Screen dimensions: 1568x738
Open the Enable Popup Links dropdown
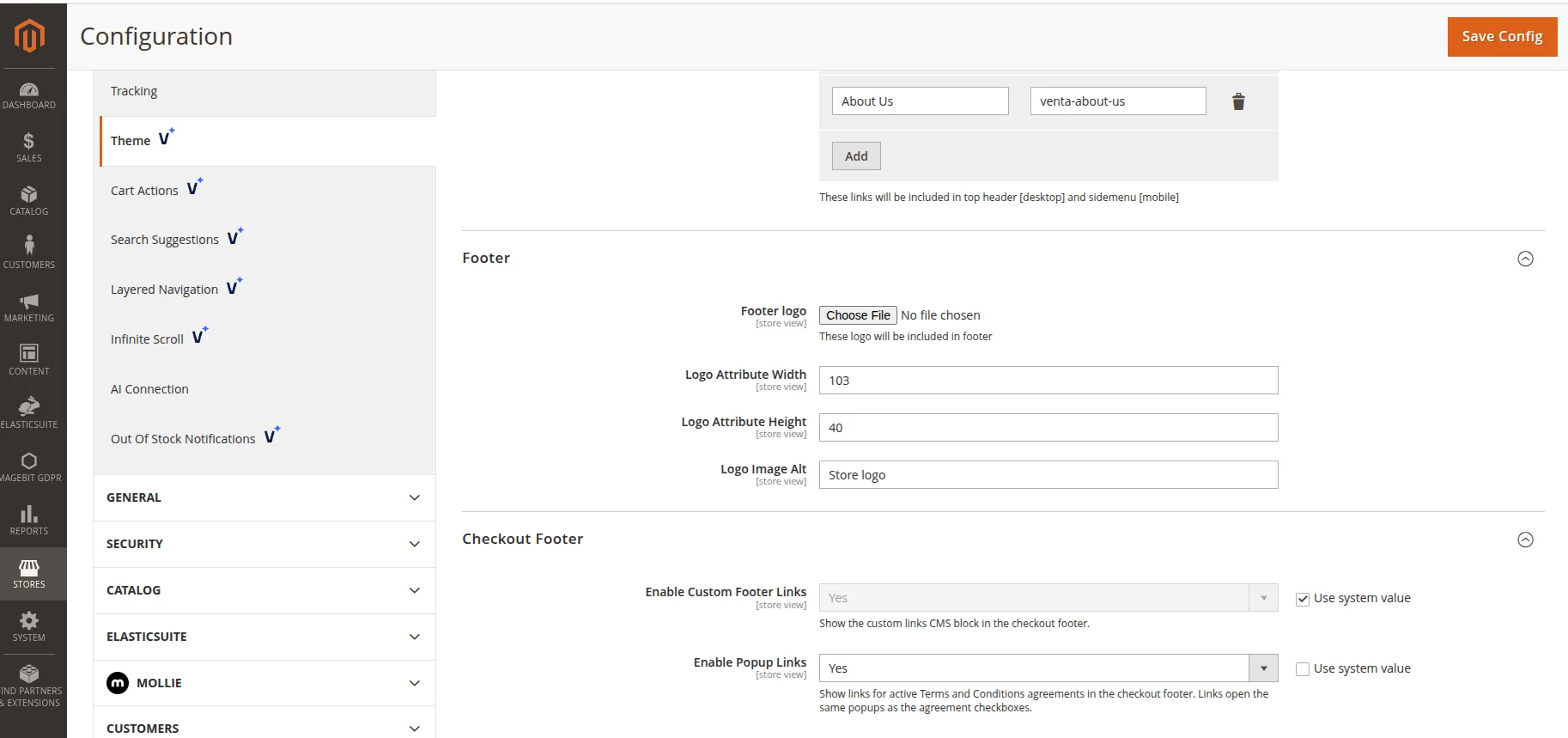click(x=1048, y=668)
